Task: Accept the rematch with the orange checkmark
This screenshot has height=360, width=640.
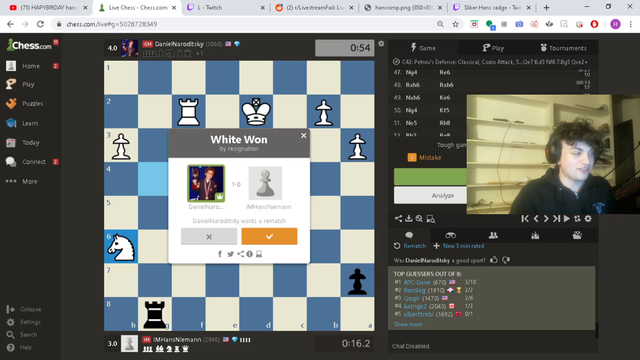Action: tap(269, 236)
